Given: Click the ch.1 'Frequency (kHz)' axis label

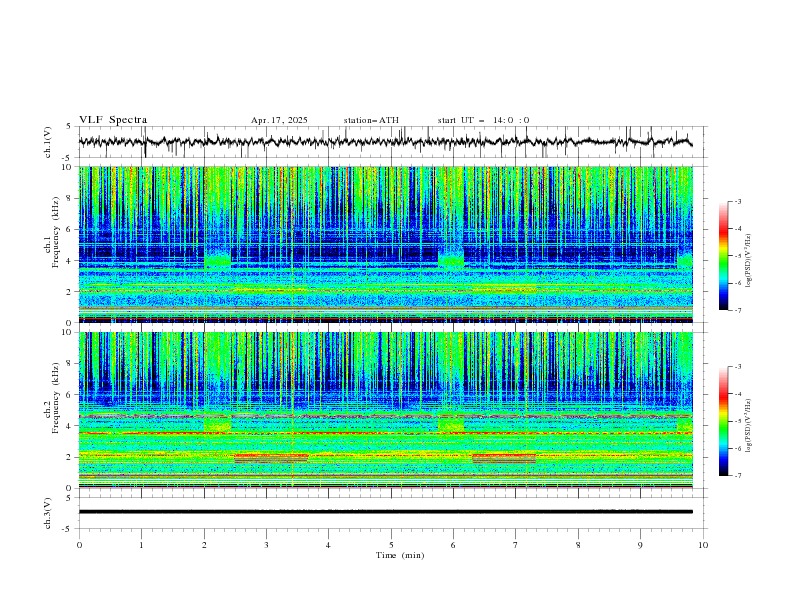Looking at the screenshot, I should pyautogui.click(x=56, y=233).
